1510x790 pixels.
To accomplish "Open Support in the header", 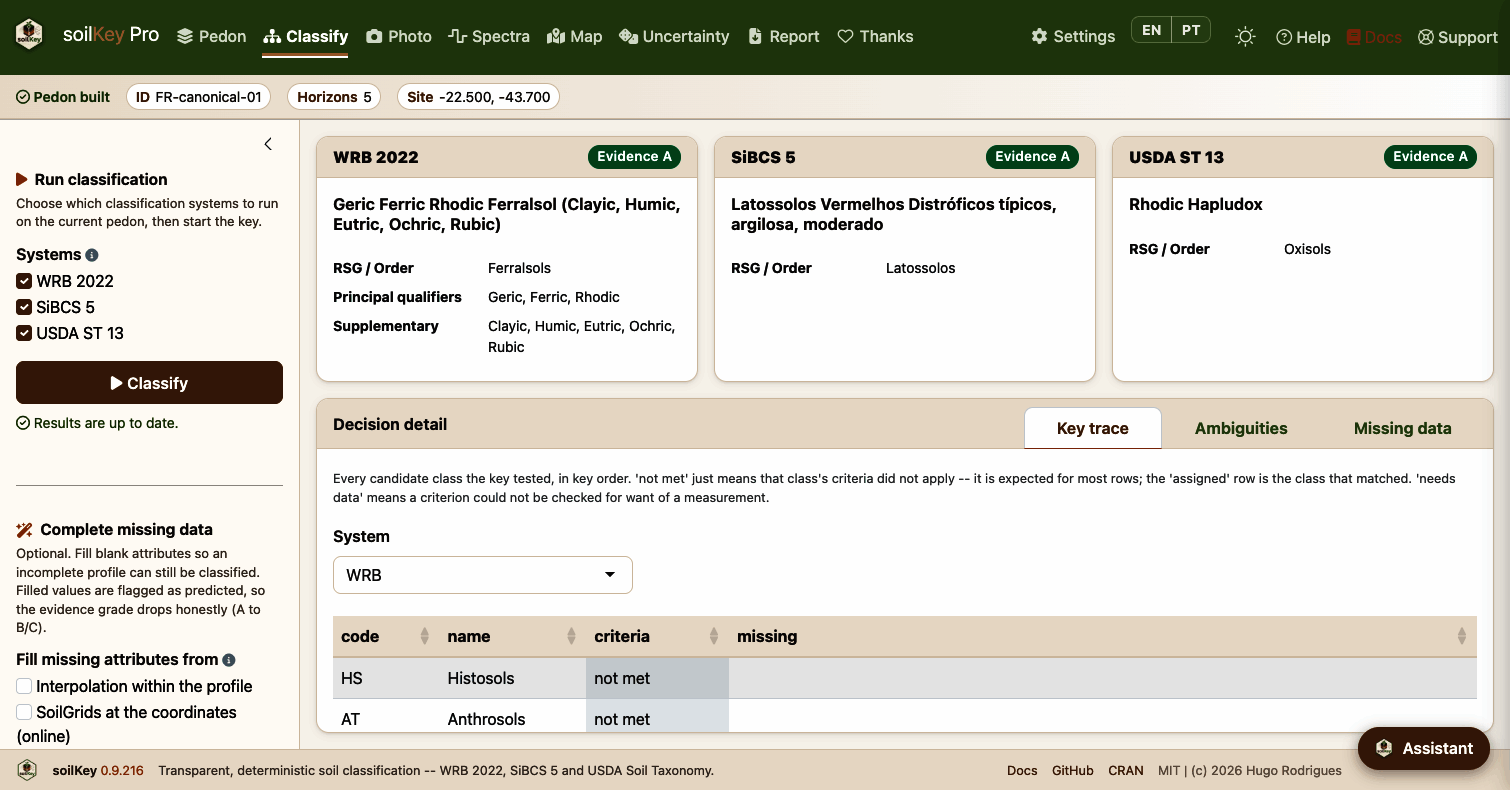I will 1458,37.
